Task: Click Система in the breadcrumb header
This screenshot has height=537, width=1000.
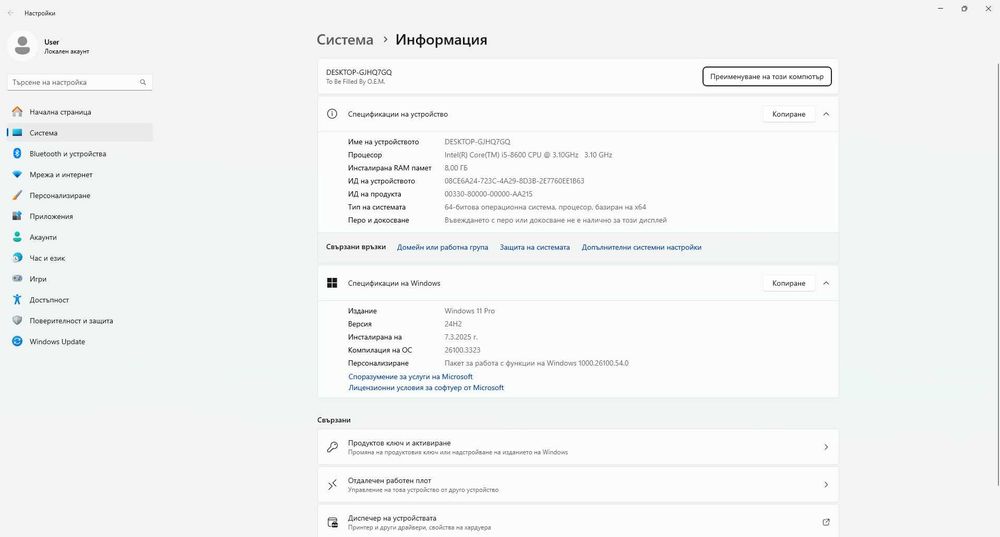Action: 345,40
